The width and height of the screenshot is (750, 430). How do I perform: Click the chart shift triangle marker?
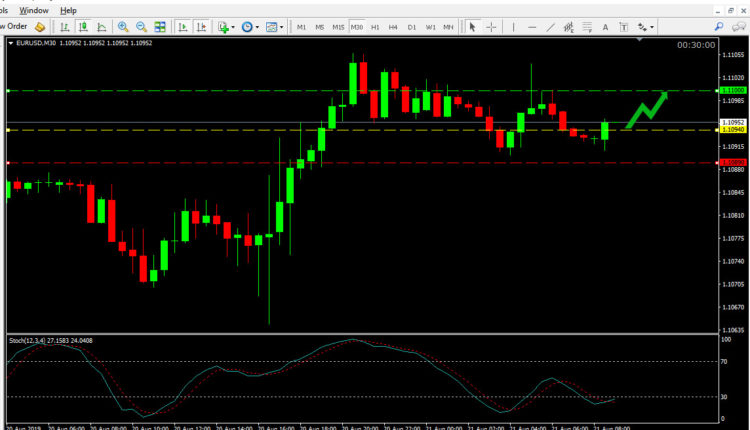tap(640, 40)
